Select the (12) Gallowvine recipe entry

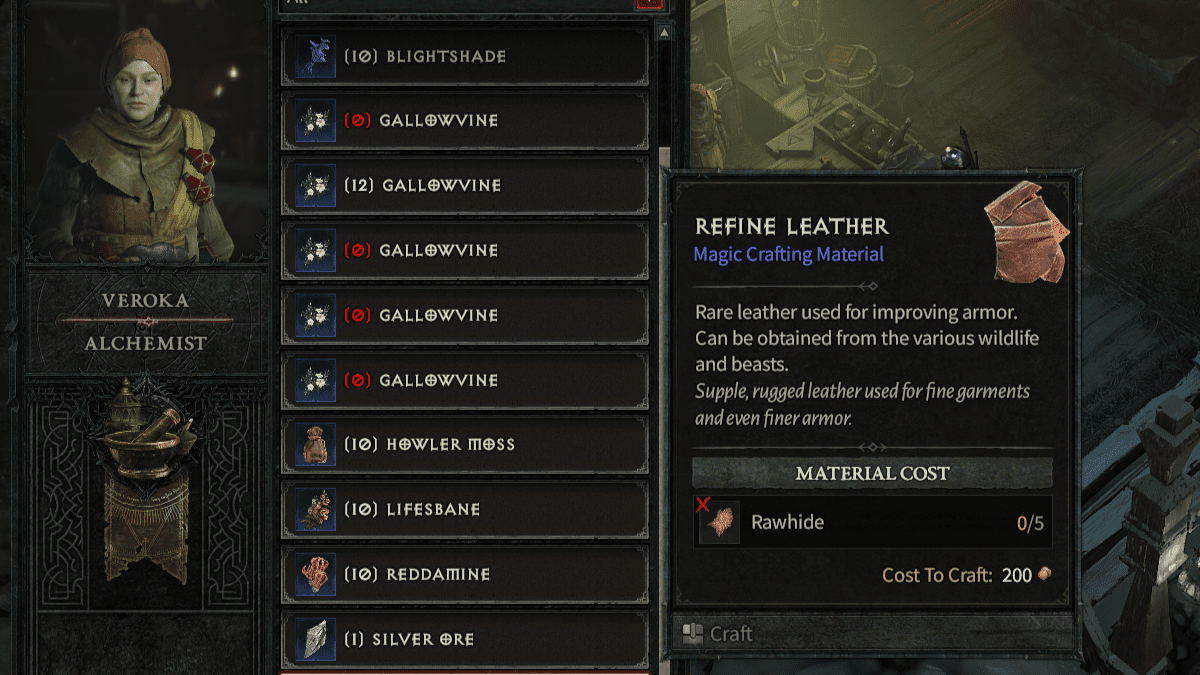465,185
